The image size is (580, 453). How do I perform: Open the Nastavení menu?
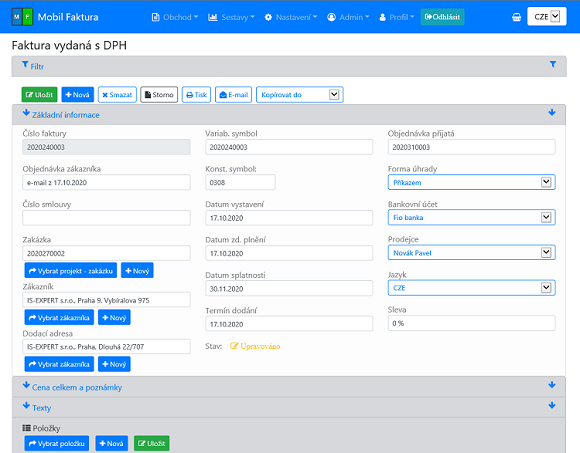291,17
